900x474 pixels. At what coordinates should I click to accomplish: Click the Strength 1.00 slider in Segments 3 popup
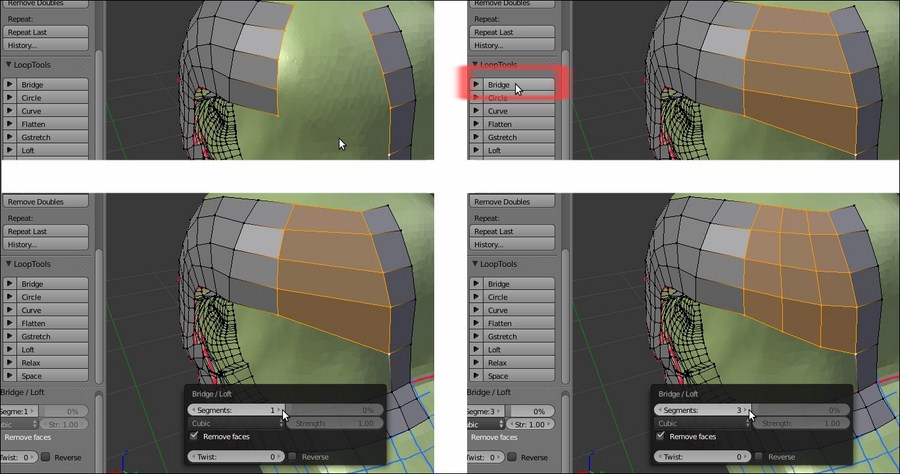801,424
